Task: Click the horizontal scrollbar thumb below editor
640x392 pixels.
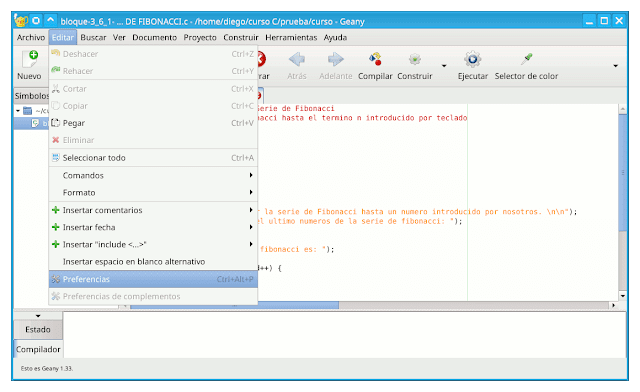Action: tap(234, 305)
